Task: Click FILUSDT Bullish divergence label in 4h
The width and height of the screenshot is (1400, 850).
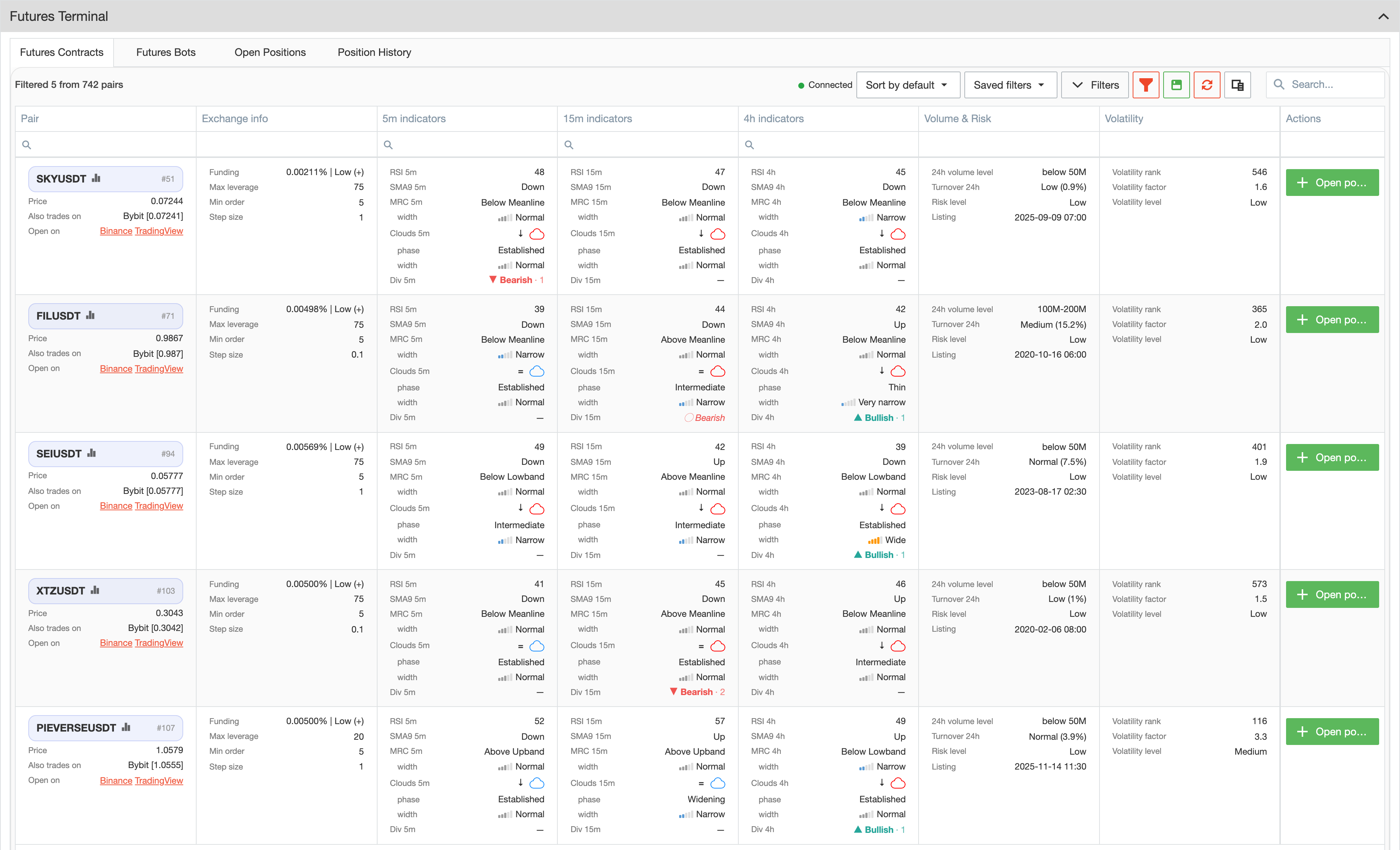Action: (879, 417)
